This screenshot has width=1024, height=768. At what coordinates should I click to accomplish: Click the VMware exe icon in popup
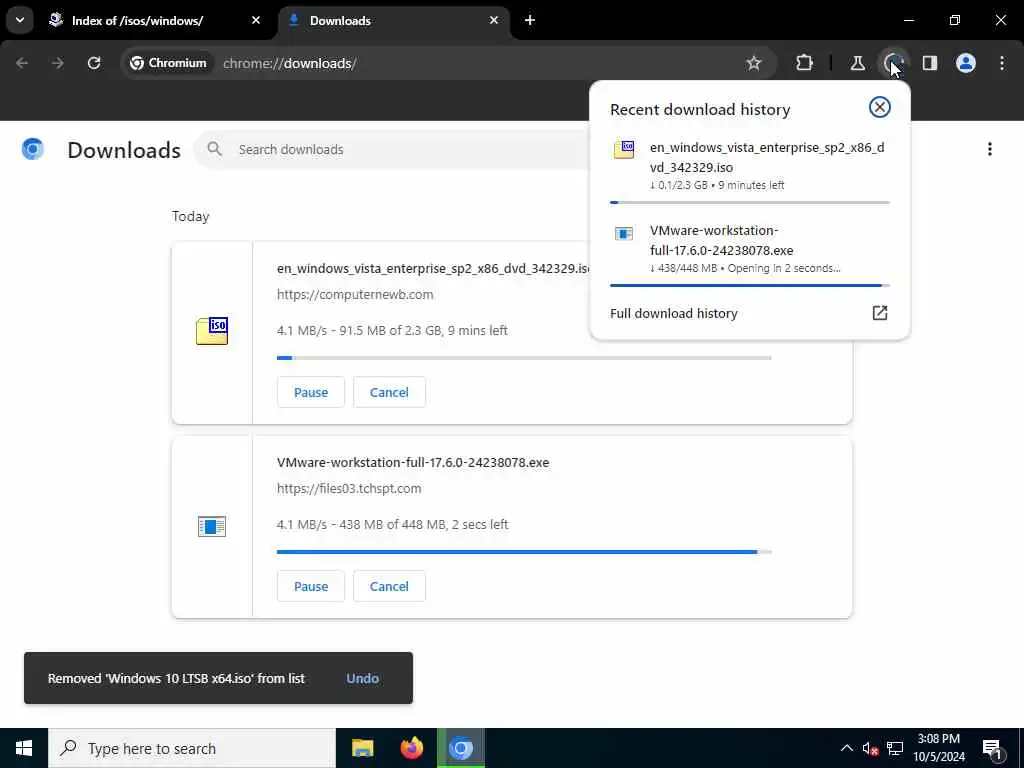(x=624, y=233)
